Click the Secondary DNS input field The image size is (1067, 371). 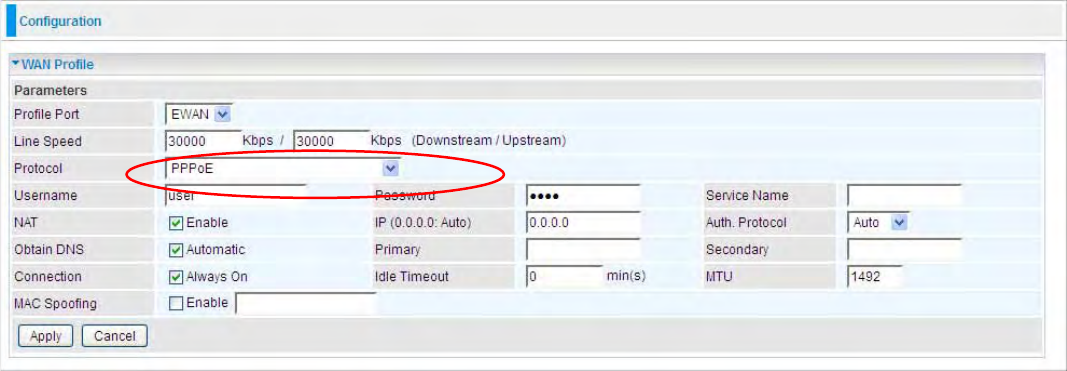pos(904,250)
